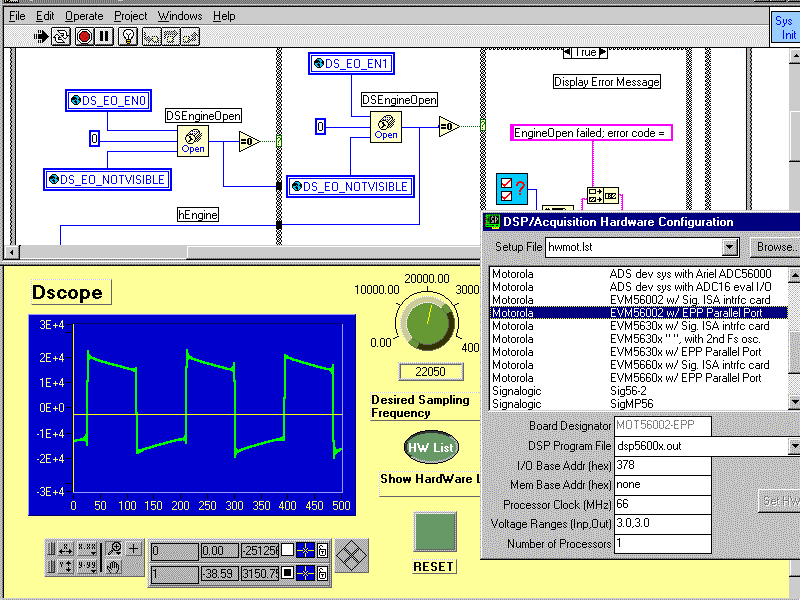Open the Windows menu
This screenshot has width=800, height=600.
[x=180, y=16]
